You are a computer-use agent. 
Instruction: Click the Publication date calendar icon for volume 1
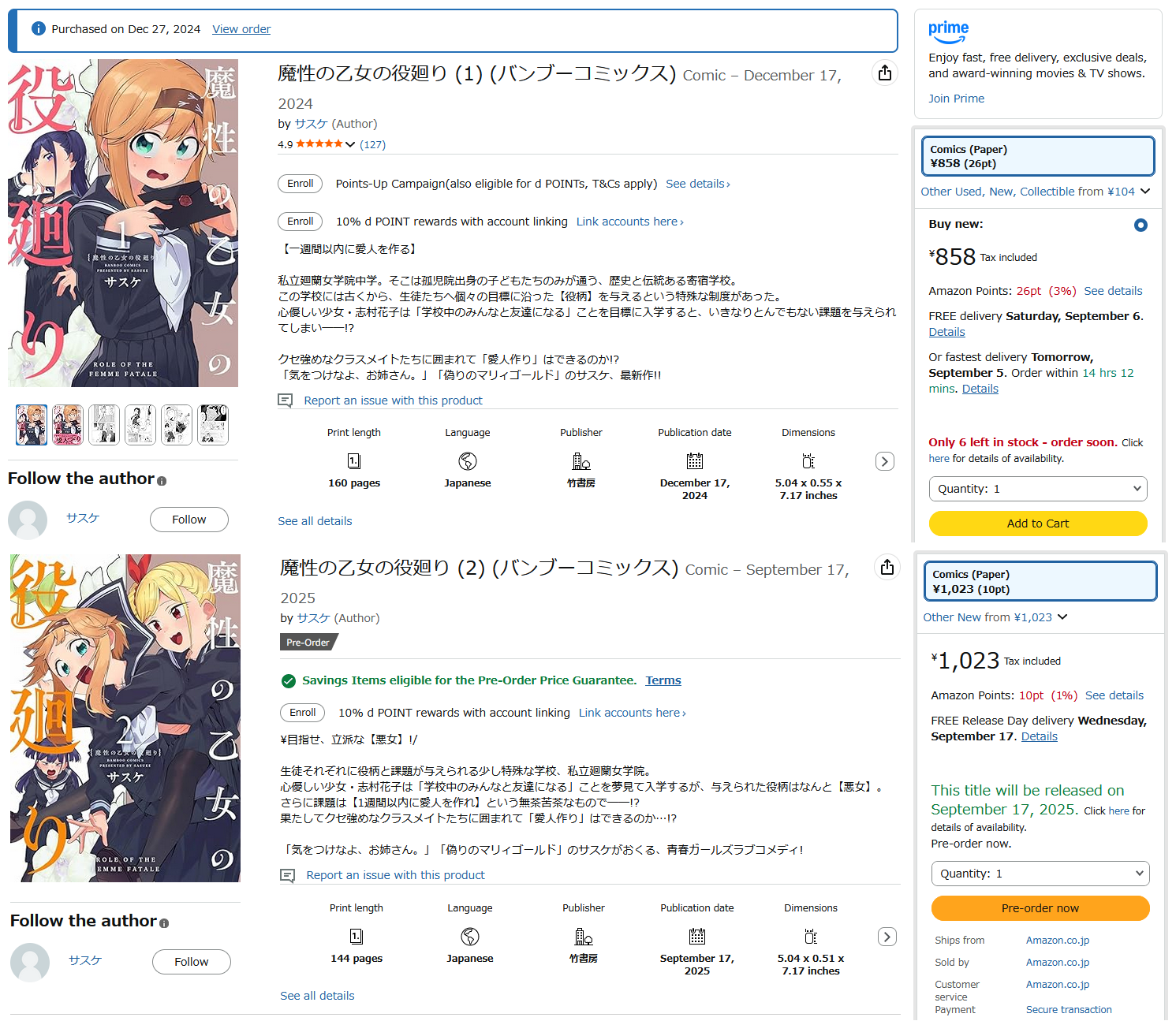pos(695,461)
